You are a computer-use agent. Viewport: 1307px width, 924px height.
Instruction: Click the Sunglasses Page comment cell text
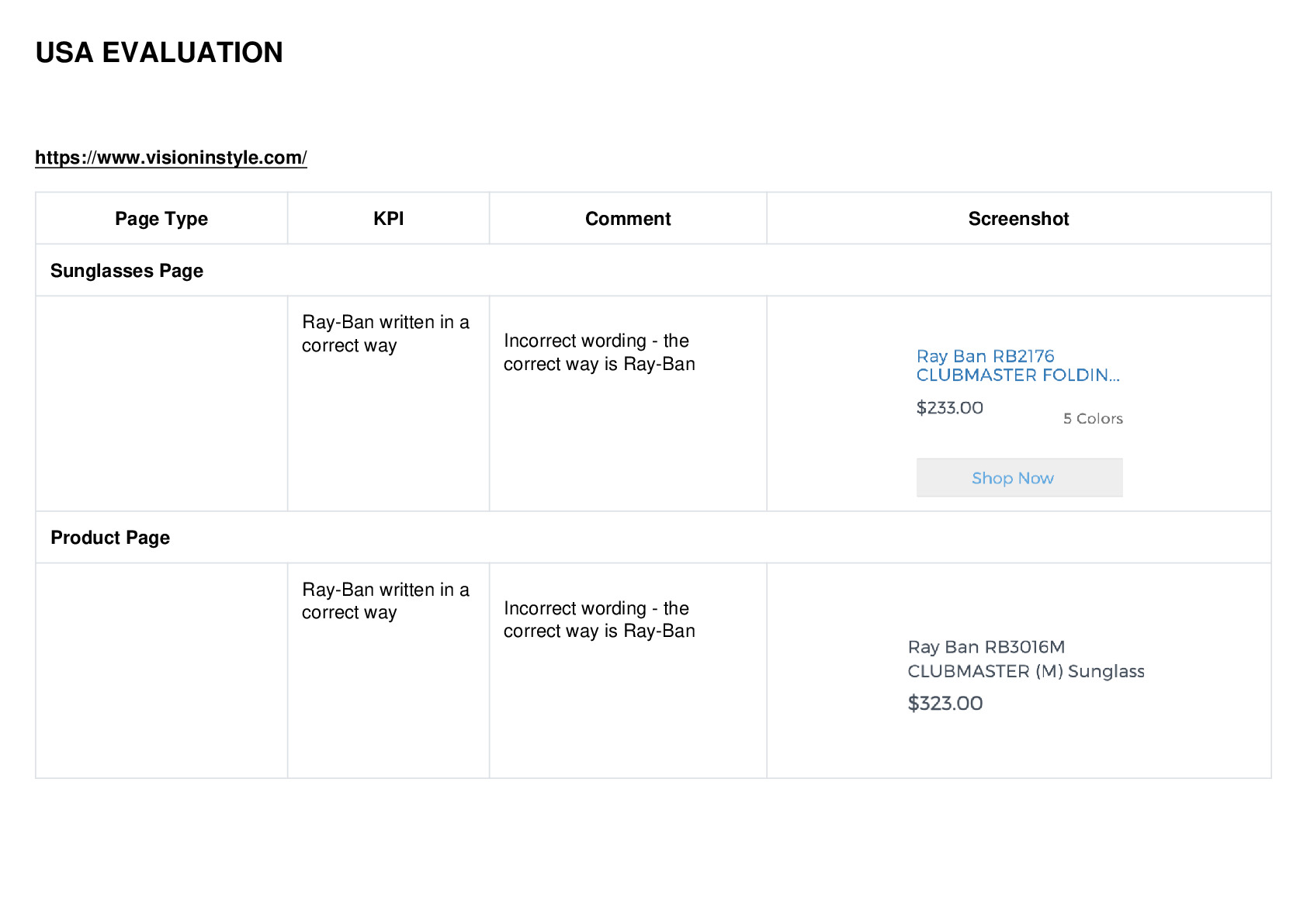(x=599, y=352)
